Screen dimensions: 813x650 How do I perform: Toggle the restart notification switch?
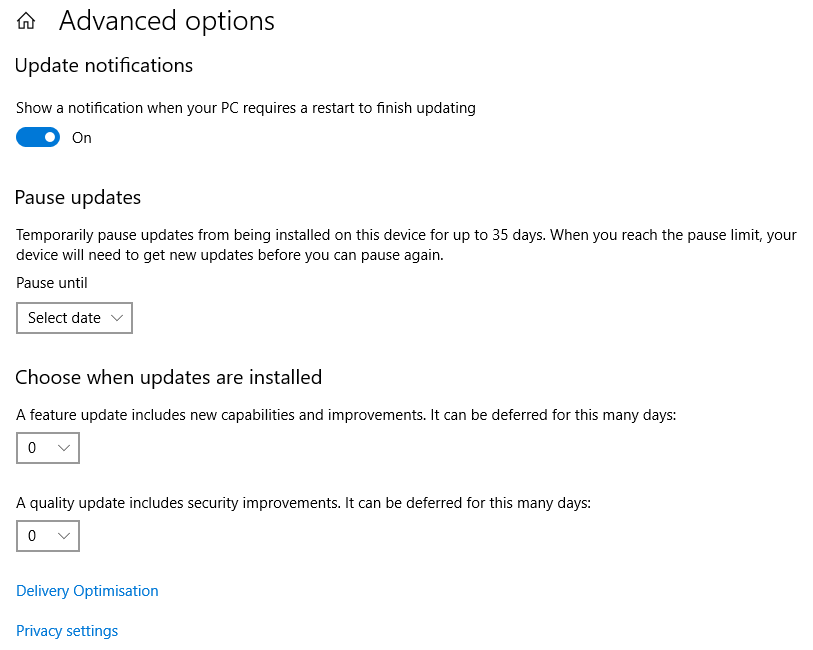click(x=38, y=138)
